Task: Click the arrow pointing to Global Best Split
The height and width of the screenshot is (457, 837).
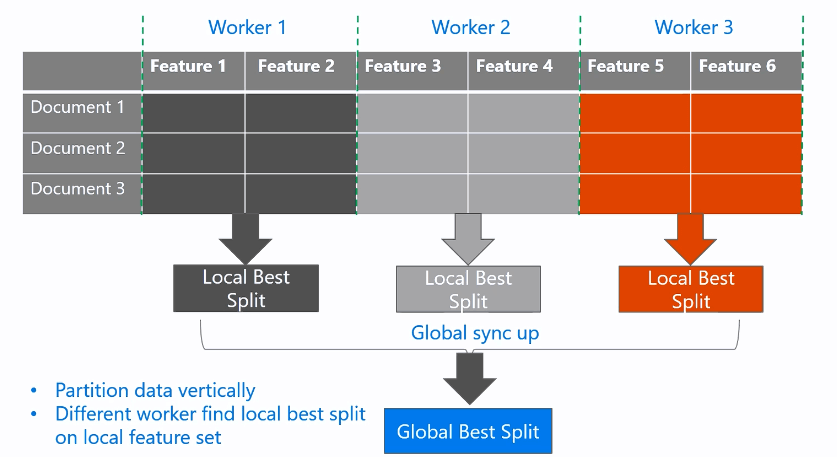Action: pyautogui.click(x=470, y=379)
